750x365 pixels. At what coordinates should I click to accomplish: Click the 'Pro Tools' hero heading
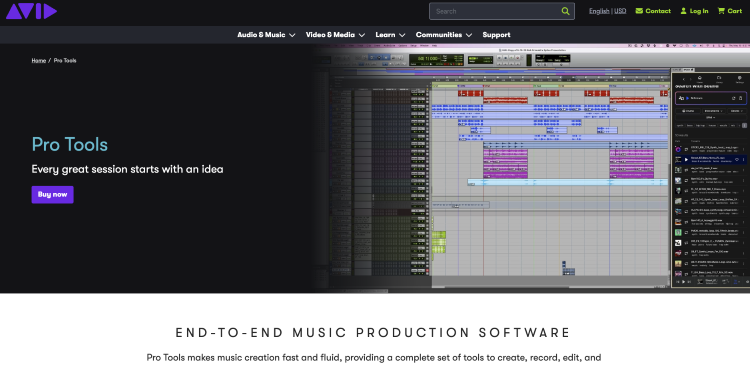[x=70, y=144]
